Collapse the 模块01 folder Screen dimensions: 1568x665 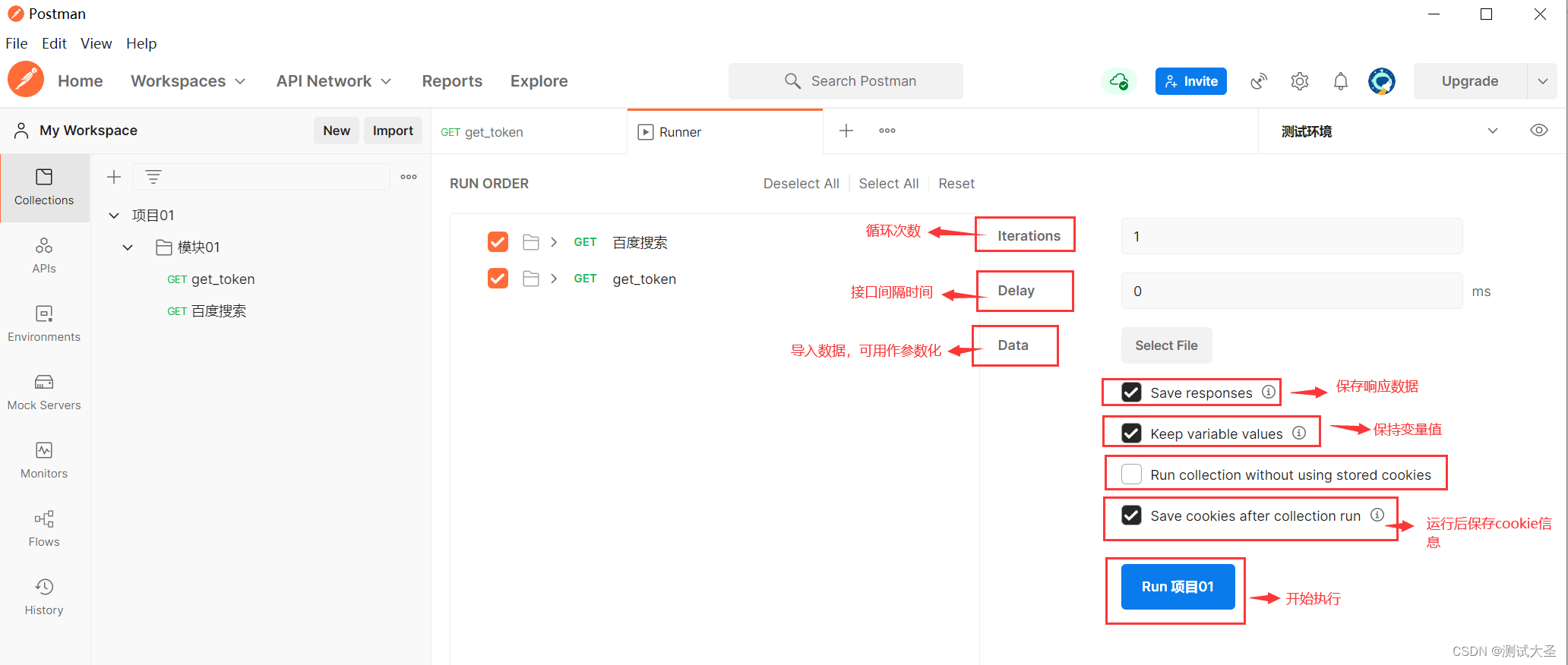[128, 247]
